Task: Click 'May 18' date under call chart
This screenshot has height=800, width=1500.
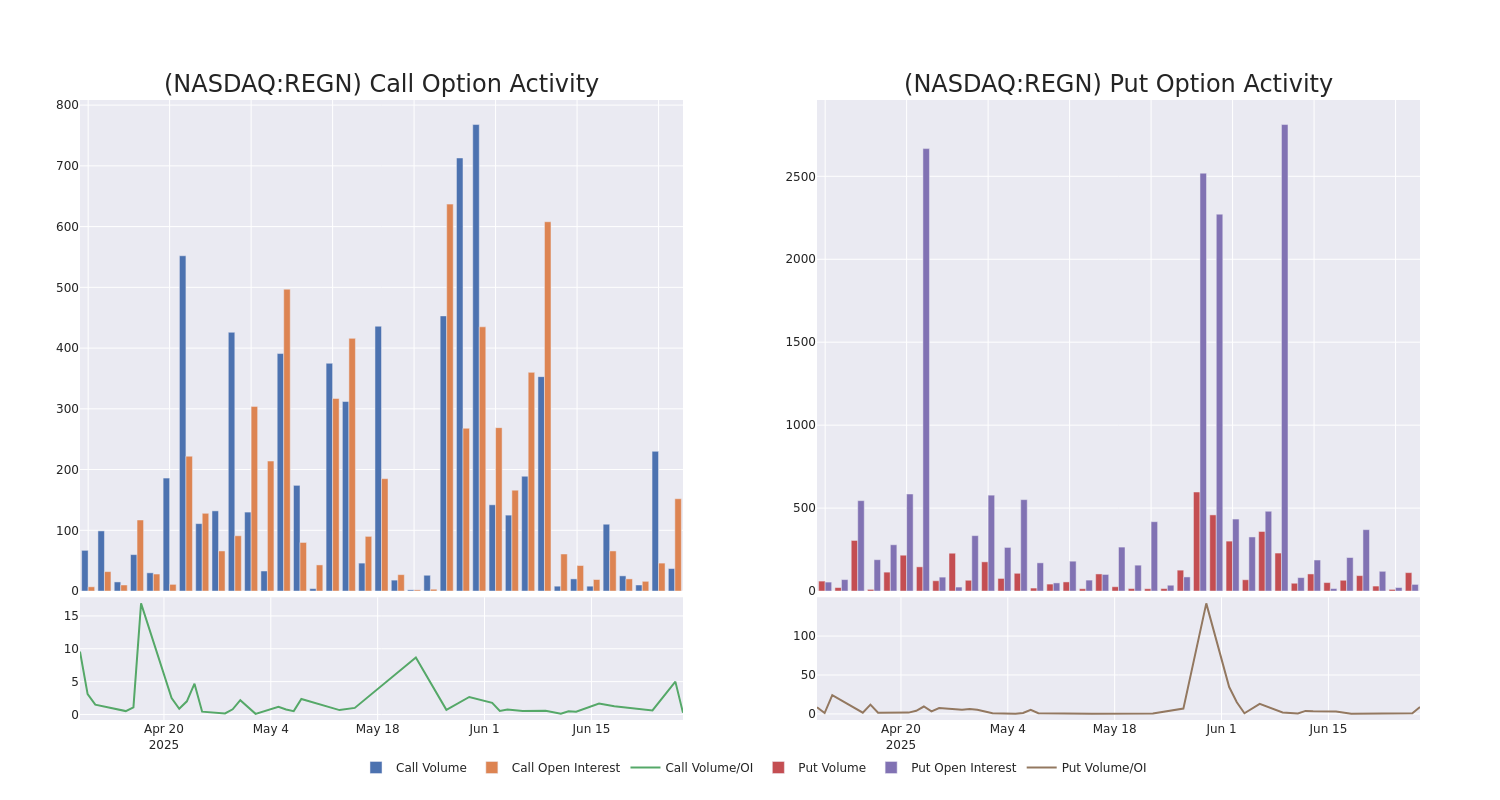Action: coord(378,729)
